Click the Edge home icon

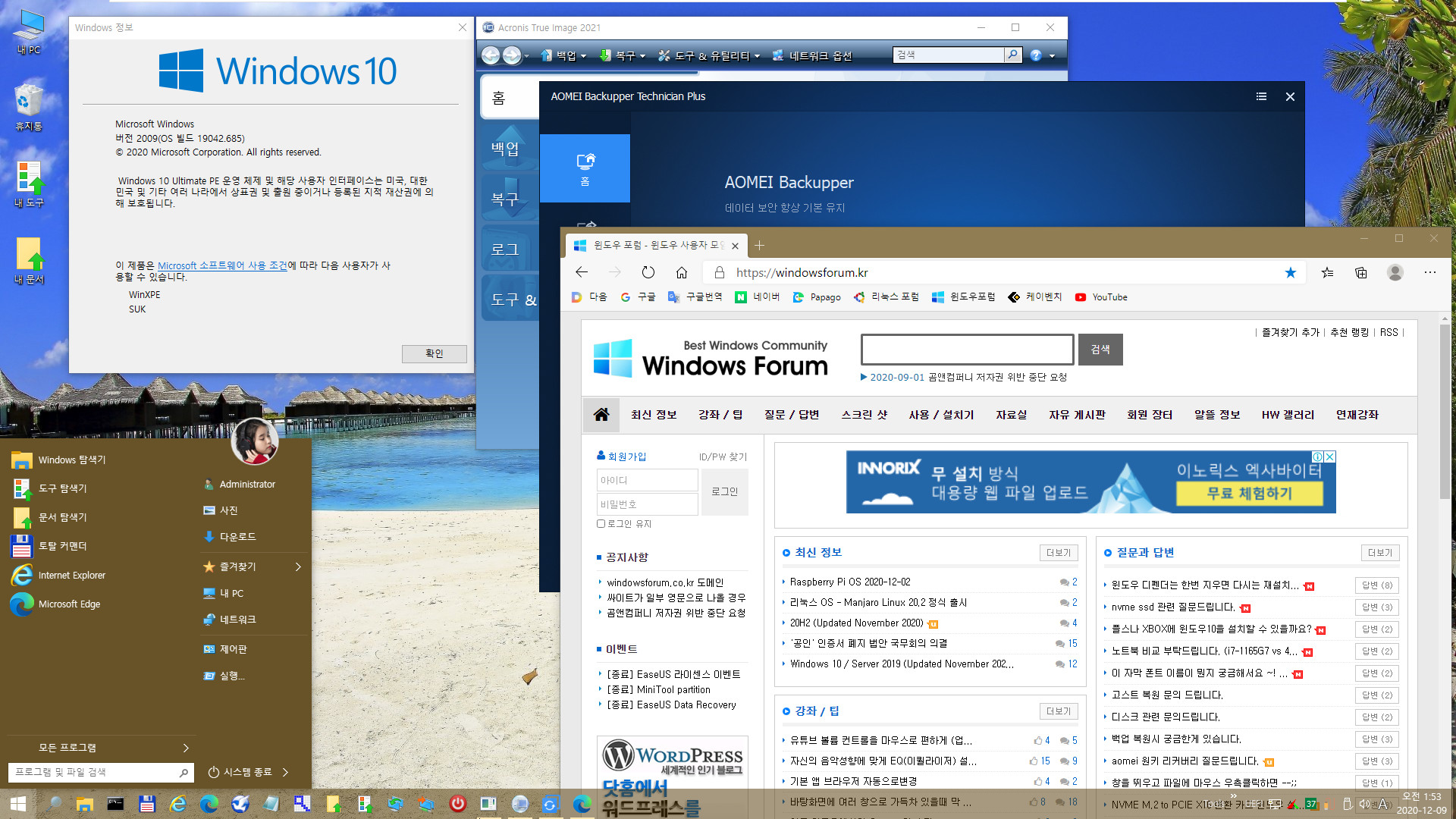(x=682, y=272)
